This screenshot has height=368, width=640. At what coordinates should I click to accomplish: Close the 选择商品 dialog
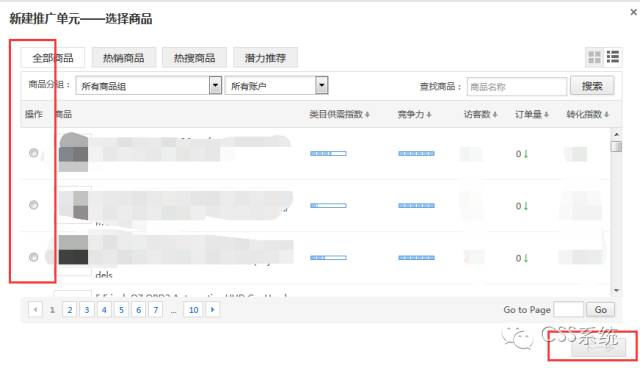pyautogui.click(x=633, y=12)
